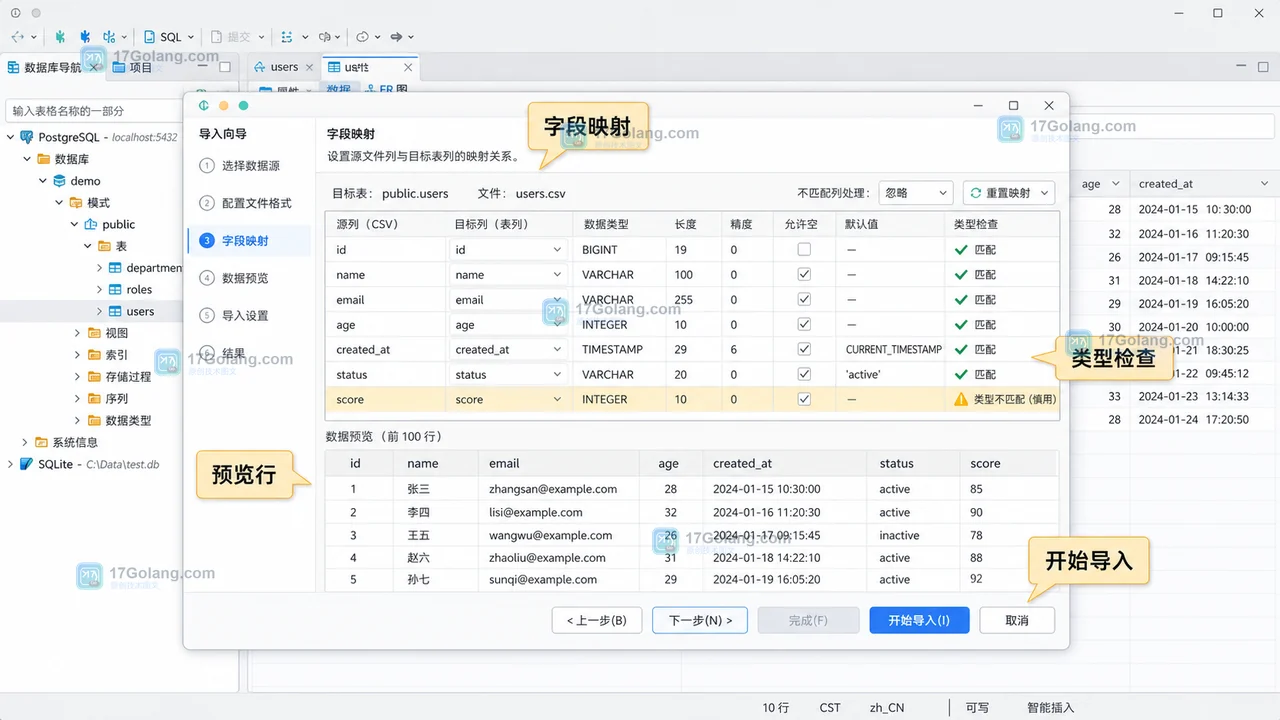Expand the SQLite connection node
The width and height of the screenshot is (1280, 720).
[12, 464]
